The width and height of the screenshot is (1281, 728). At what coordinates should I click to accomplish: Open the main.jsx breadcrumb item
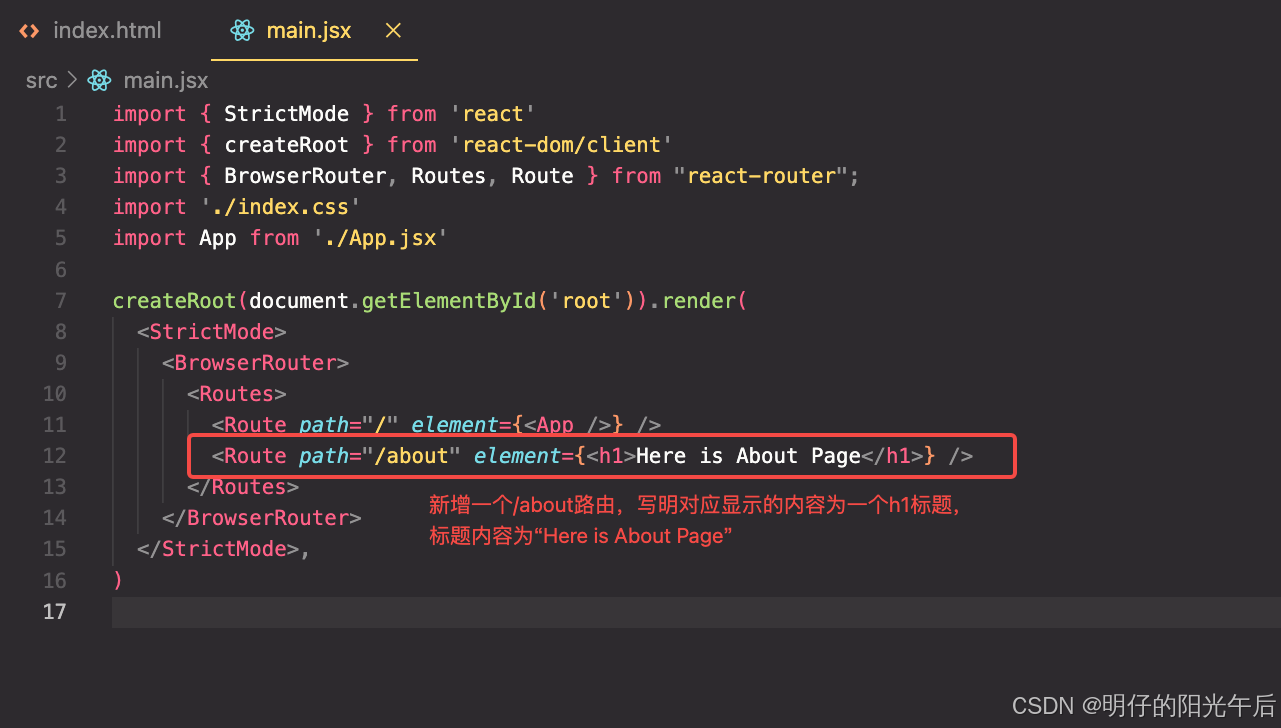click(x=165, y=80)
